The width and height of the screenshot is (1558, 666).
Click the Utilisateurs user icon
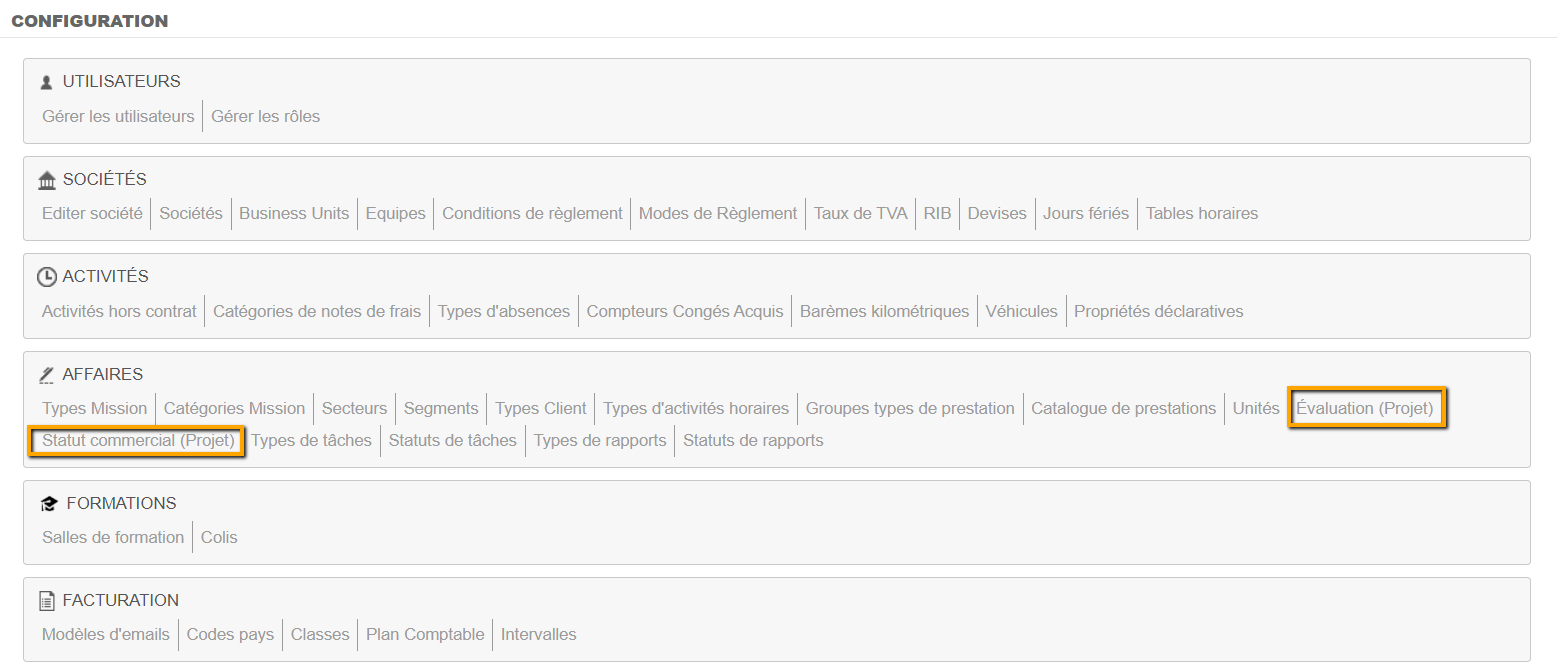point(46,82)
